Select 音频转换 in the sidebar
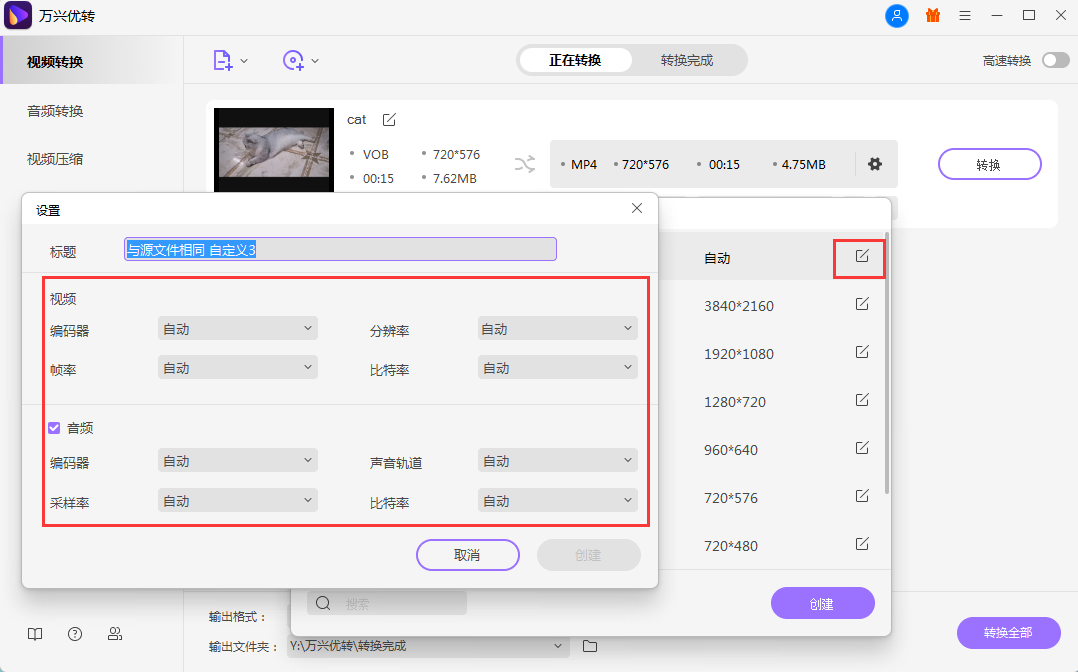Viewport: 1078px width, 672px height. (55, 111)
